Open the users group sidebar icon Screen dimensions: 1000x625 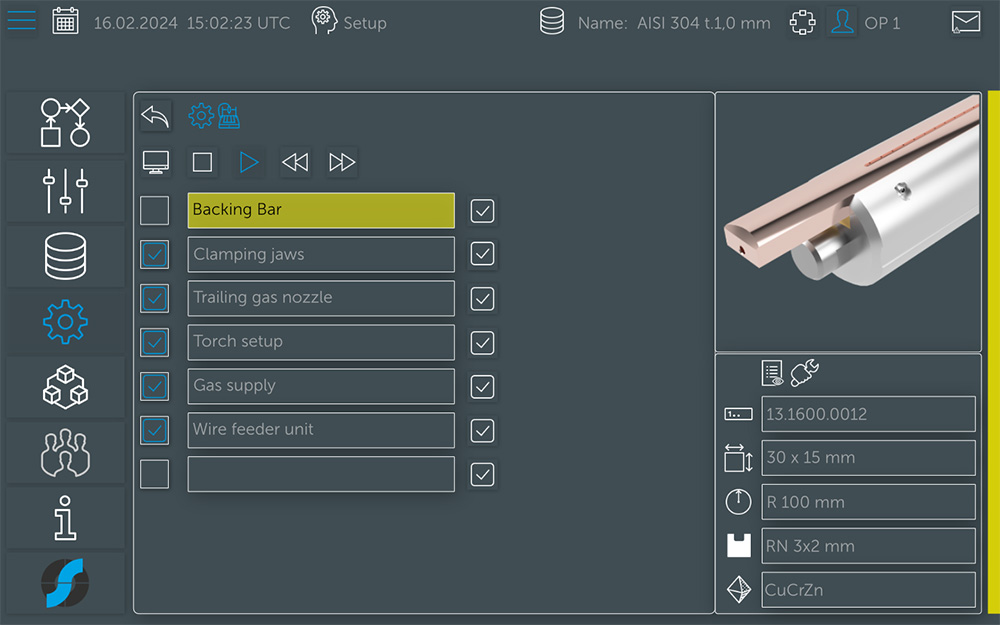click(x=65, y=452)
